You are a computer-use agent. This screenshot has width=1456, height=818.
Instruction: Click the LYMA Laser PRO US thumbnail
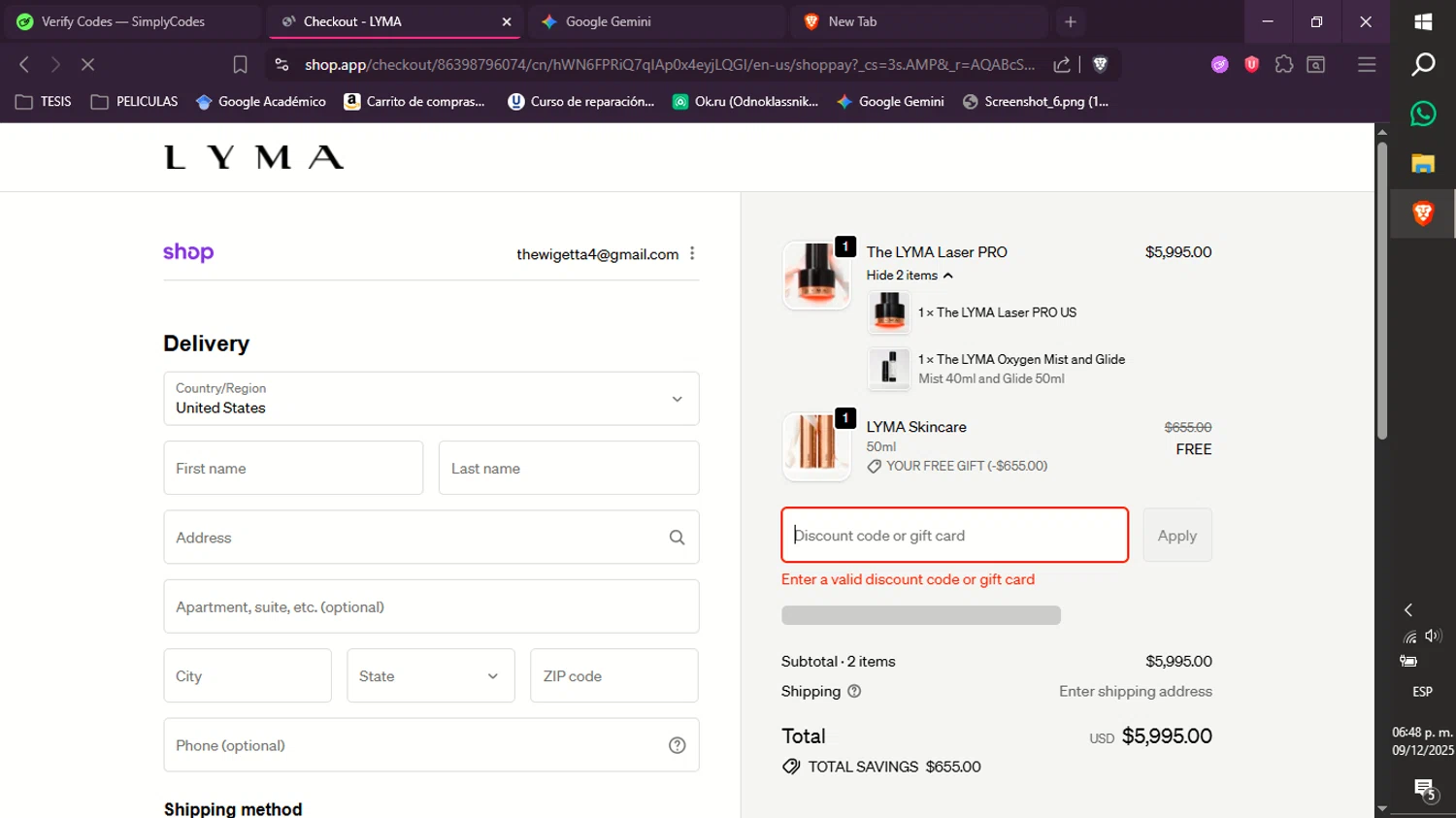point(889,312)
